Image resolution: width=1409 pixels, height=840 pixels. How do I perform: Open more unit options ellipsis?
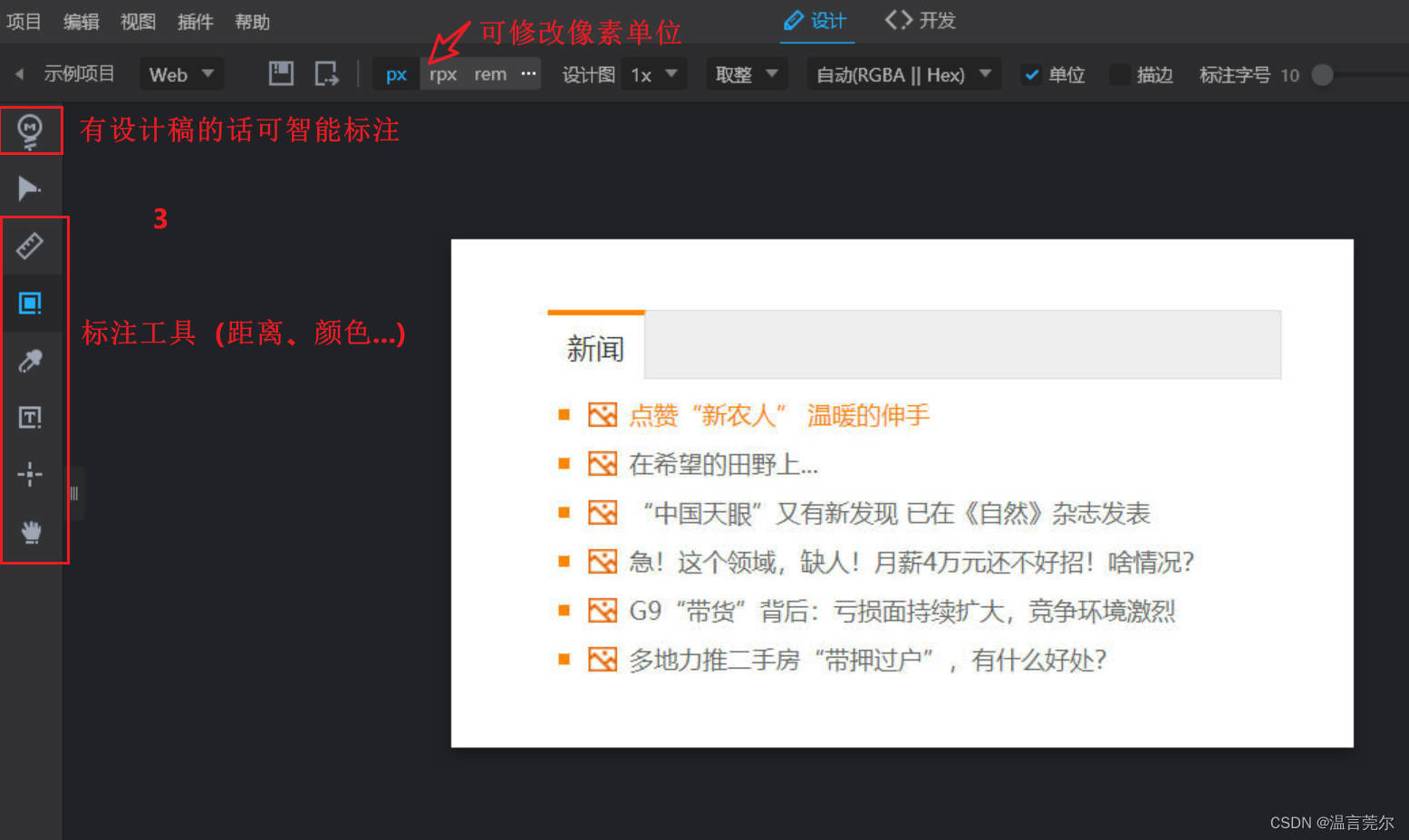[x=528, y=73]
